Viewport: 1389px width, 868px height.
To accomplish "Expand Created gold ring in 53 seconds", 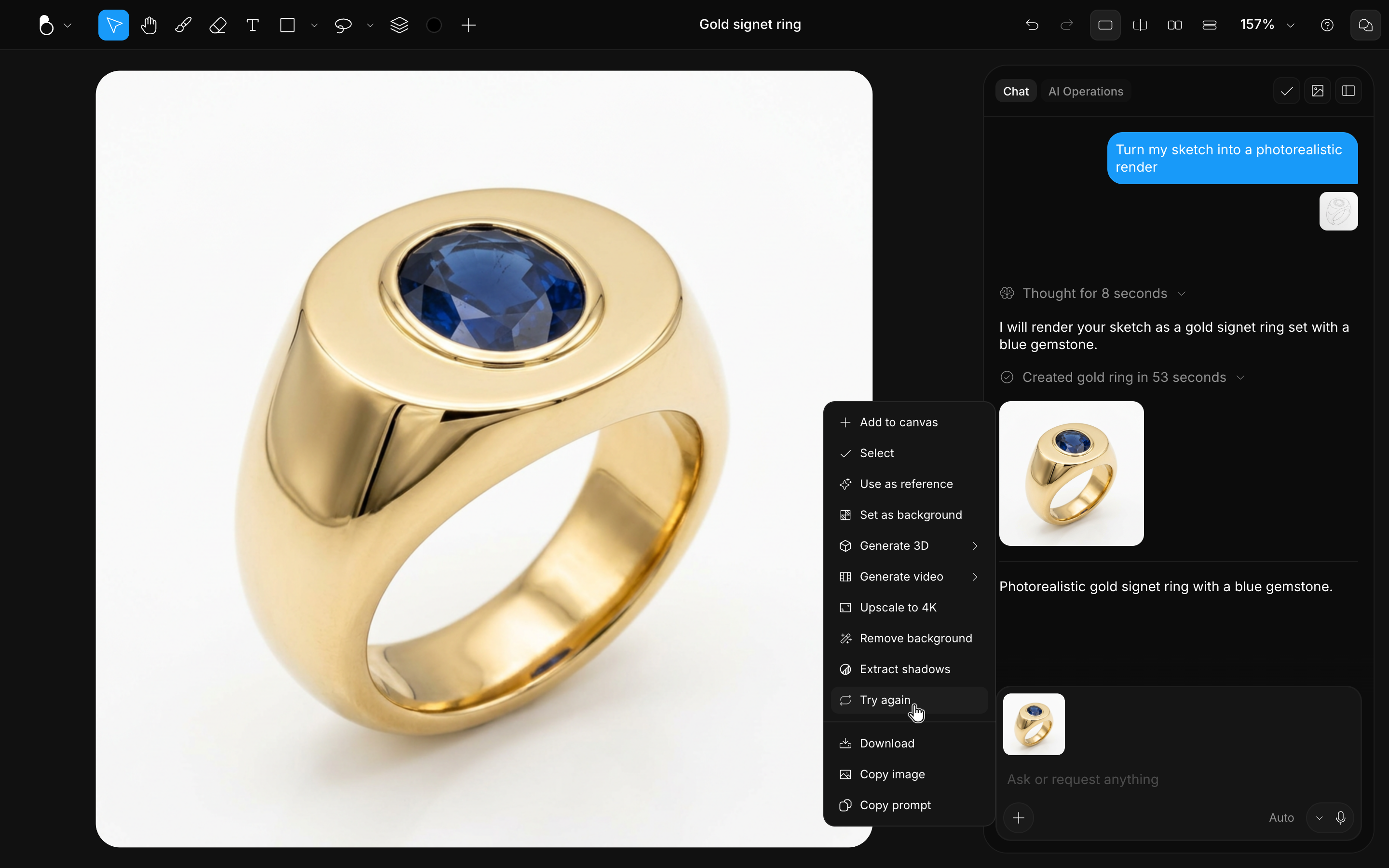I will tap(1122, 377).
